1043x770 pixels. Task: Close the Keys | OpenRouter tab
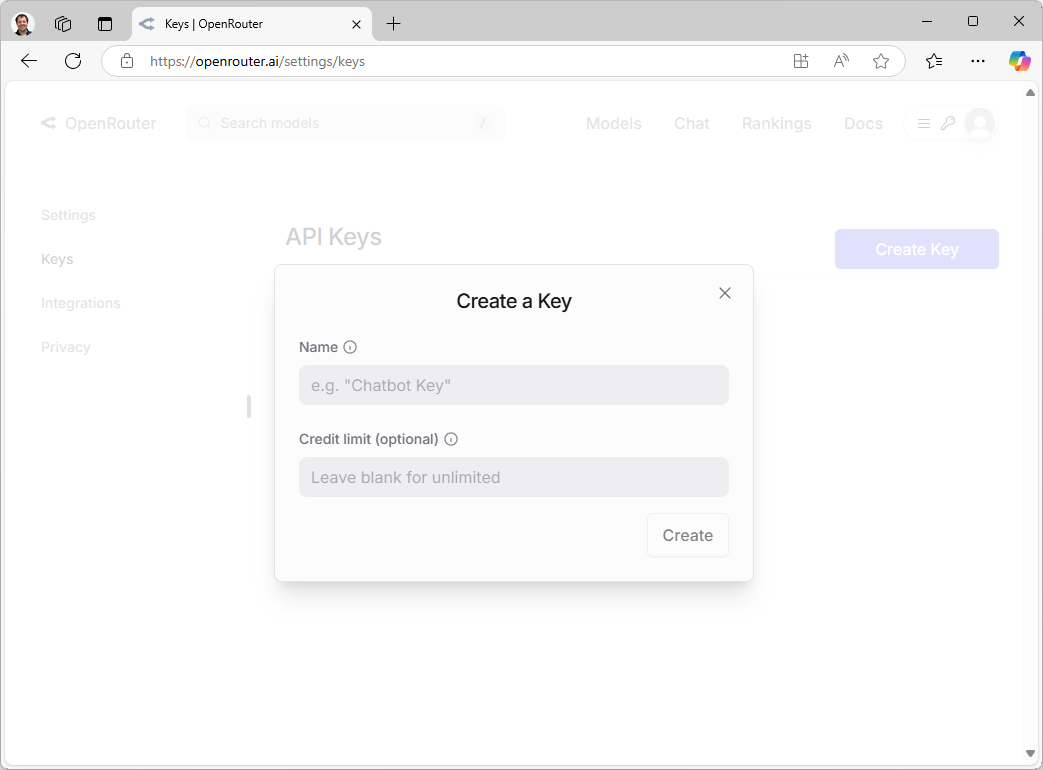click(357, 25)
